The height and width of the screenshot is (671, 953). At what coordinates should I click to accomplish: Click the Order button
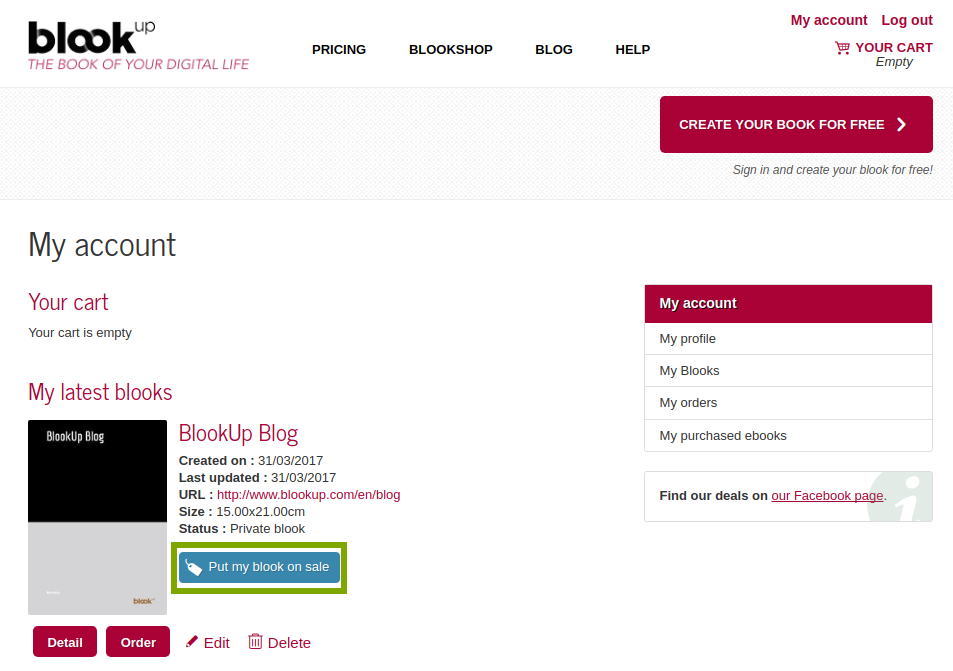click(x=138, y=642)
